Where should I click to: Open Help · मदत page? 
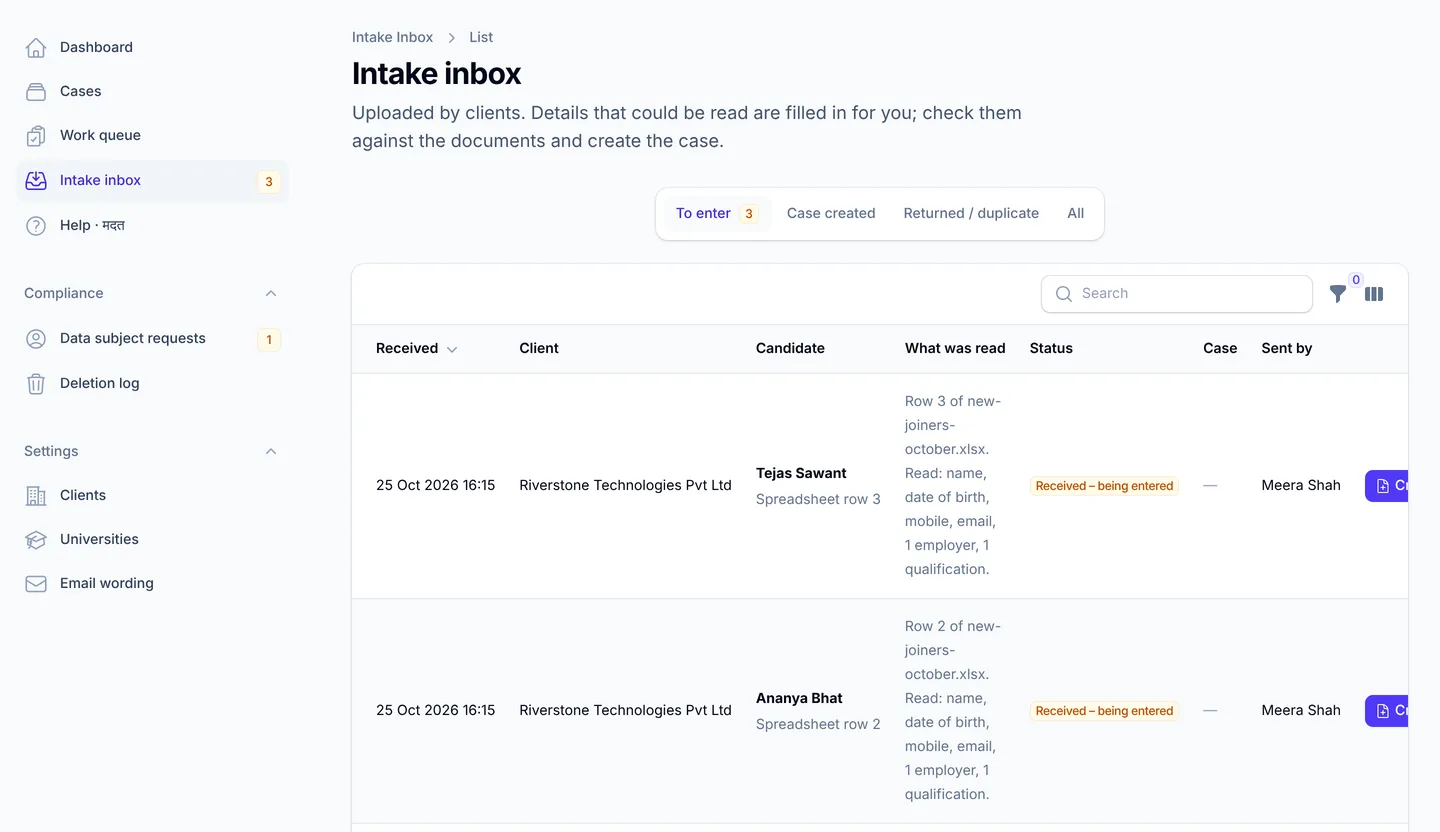pos(152,225)
